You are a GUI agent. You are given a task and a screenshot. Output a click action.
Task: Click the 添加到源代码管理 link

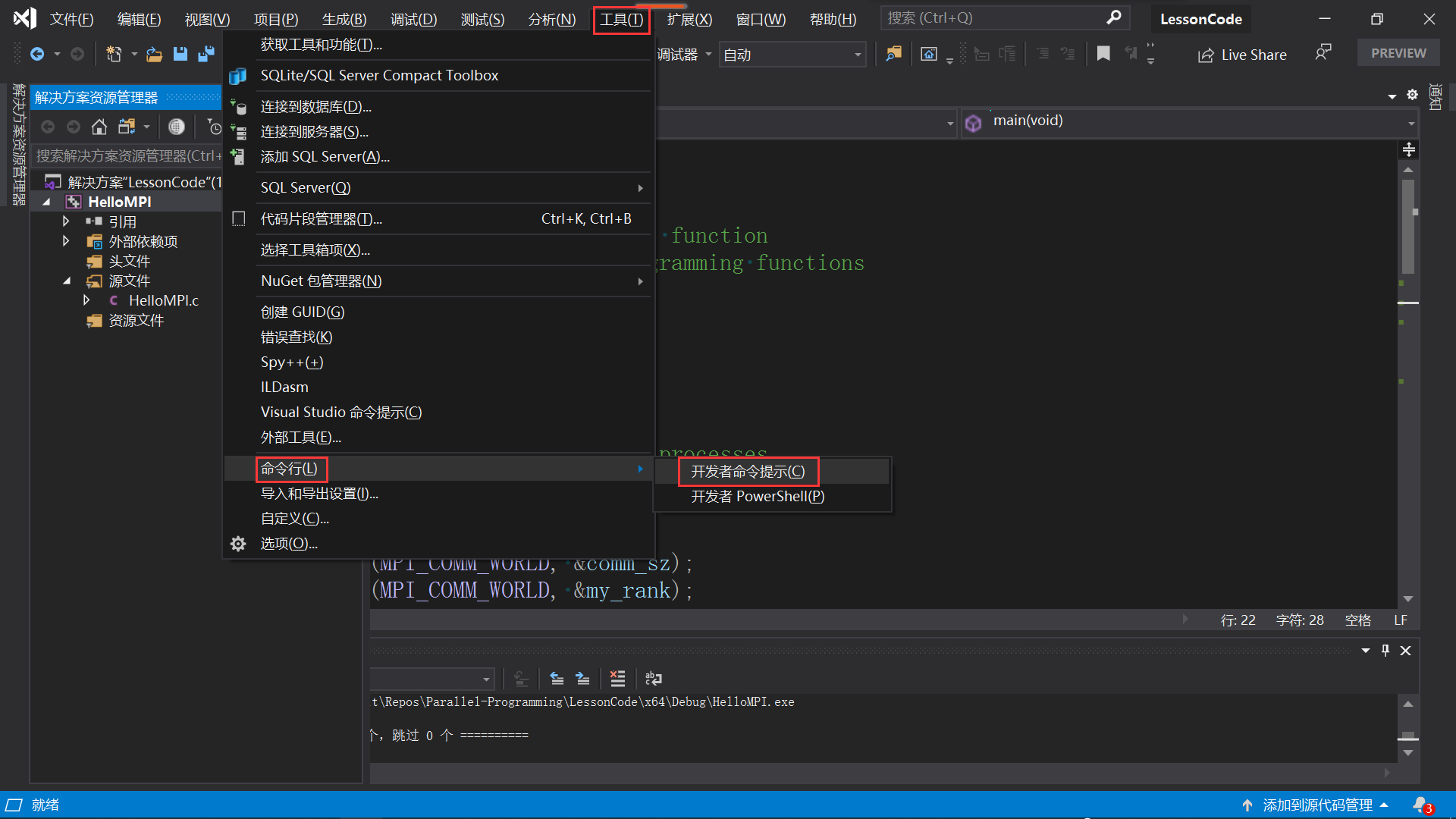pos(1317,805)
